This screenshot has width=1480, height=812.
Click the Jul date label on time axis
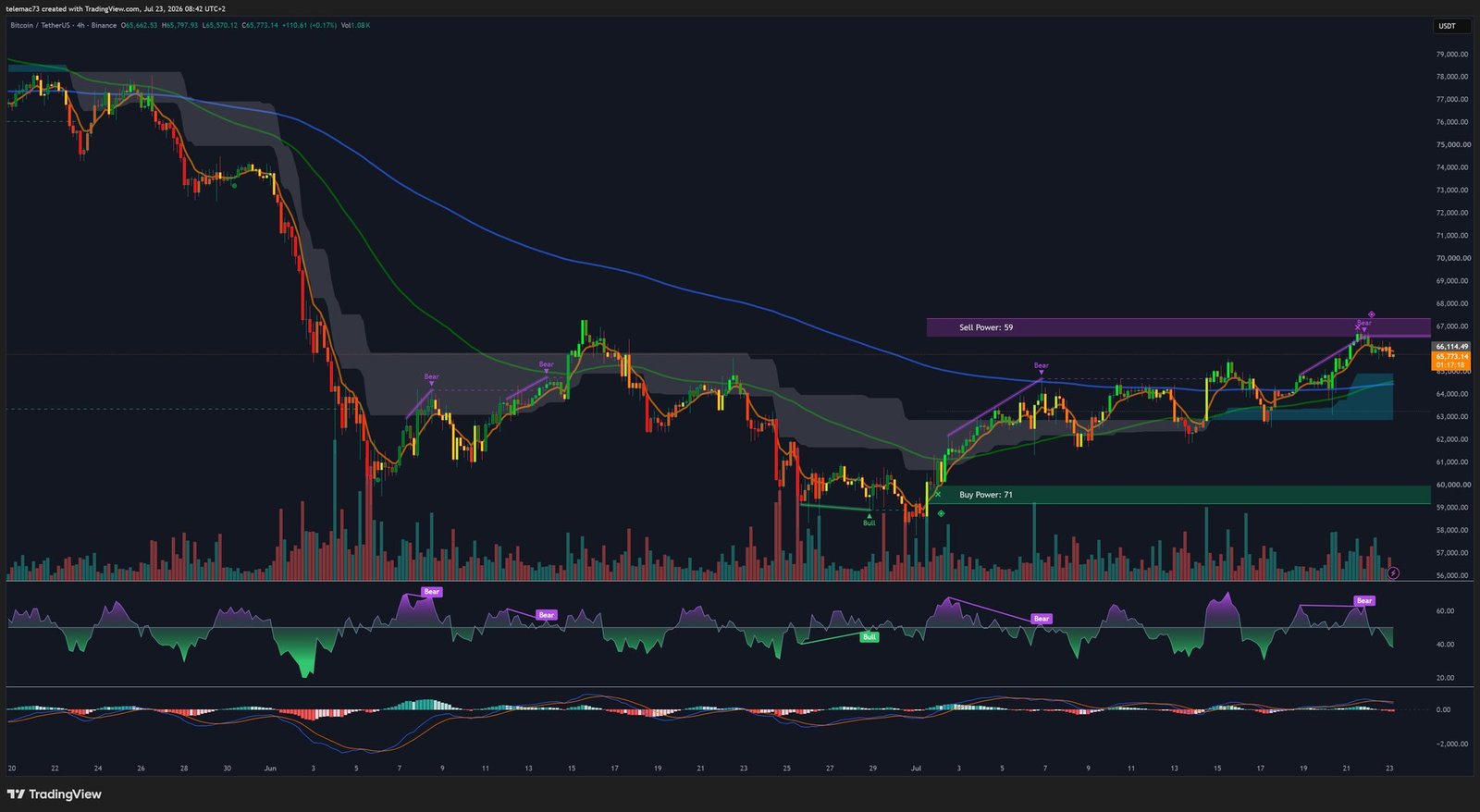(x=916, y=768)
